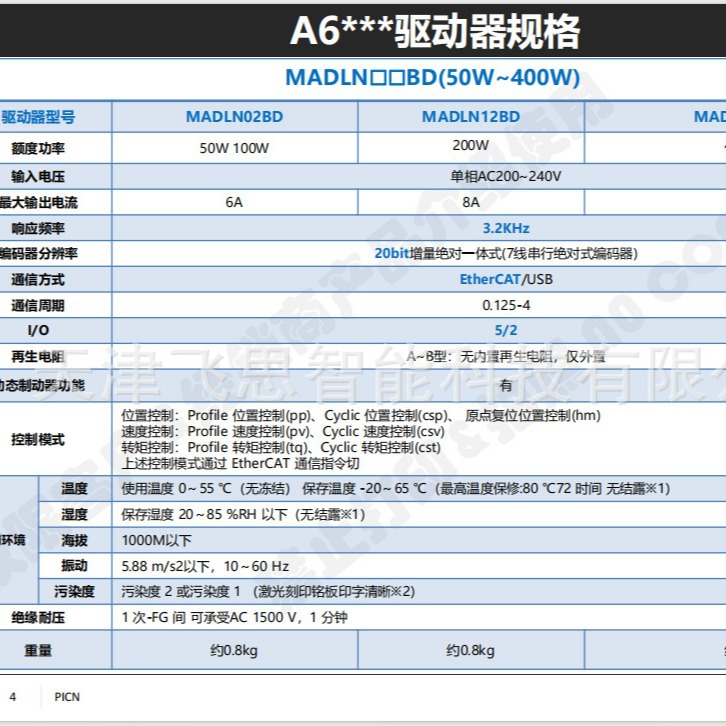Select the 1 次-FG 间 AC 1500 V text
This screenshot has height=726, width=726.
[x=234, y=618]
